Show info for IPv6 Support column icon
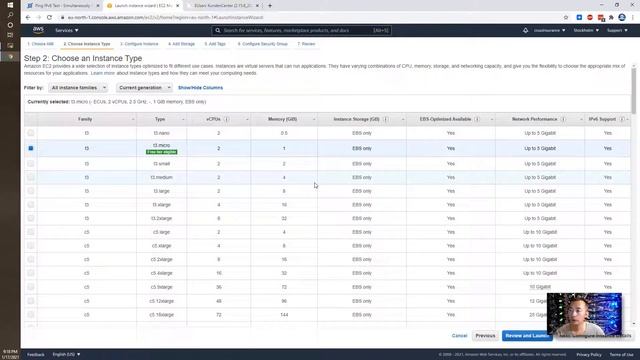 tap(622, 119)
